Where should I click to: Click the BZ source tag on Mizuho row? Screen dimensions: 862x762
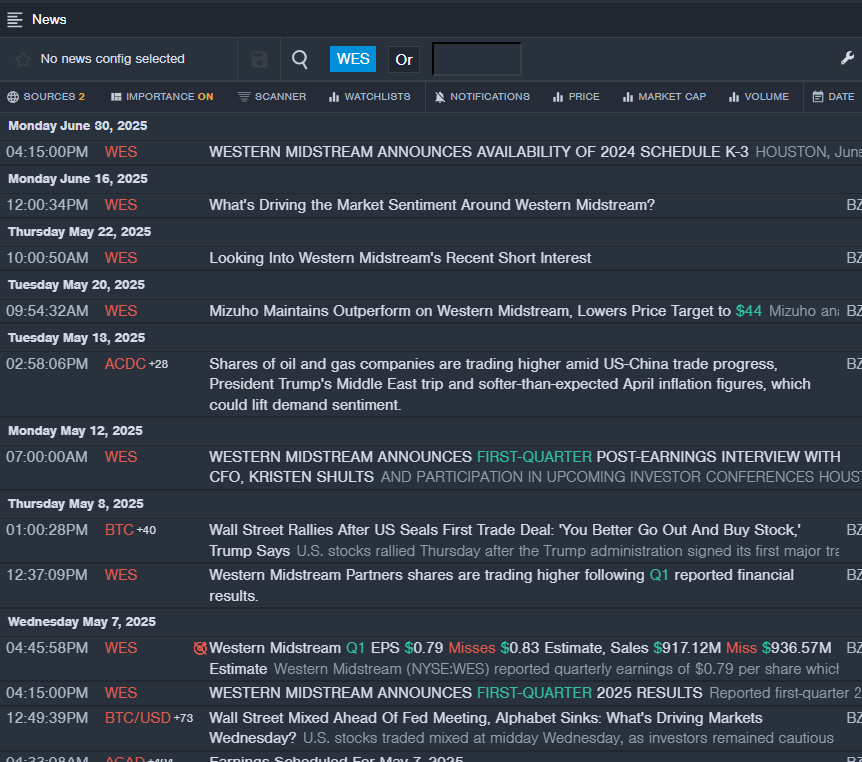854,311
